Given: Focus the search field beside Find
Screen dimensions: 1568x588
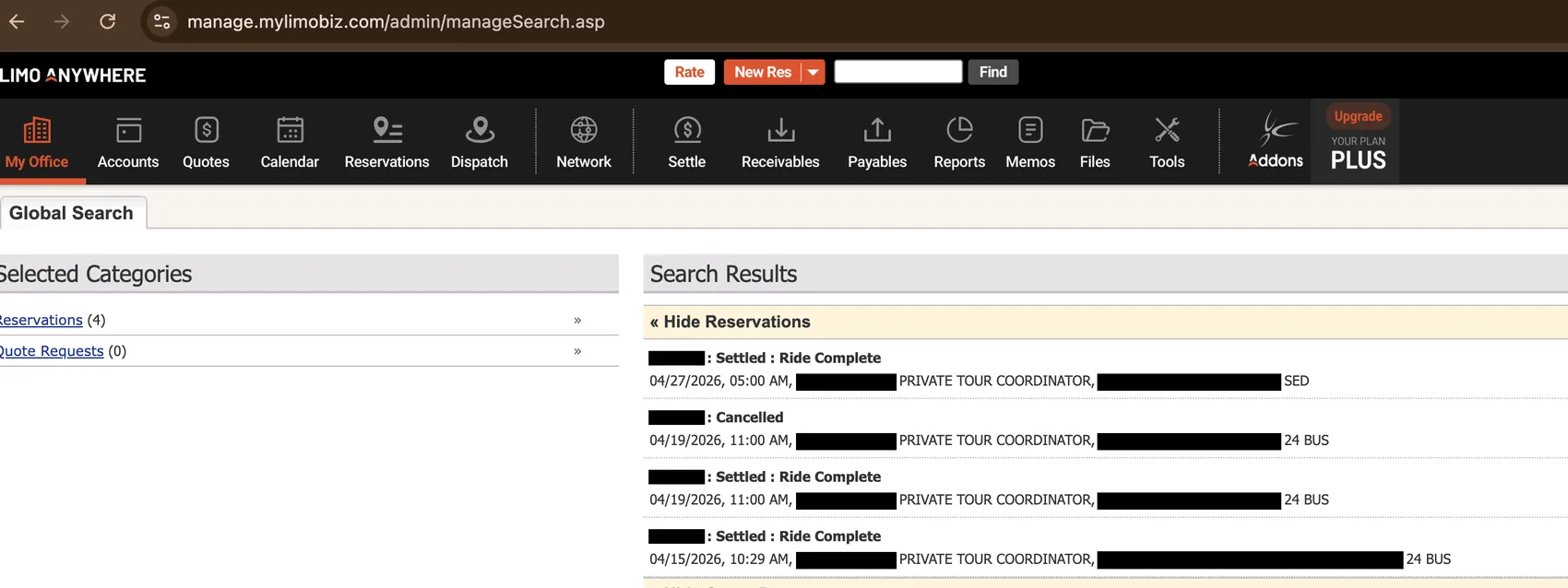Looking at the screenshot, I should pyautogui.click(x=897, y=72).
